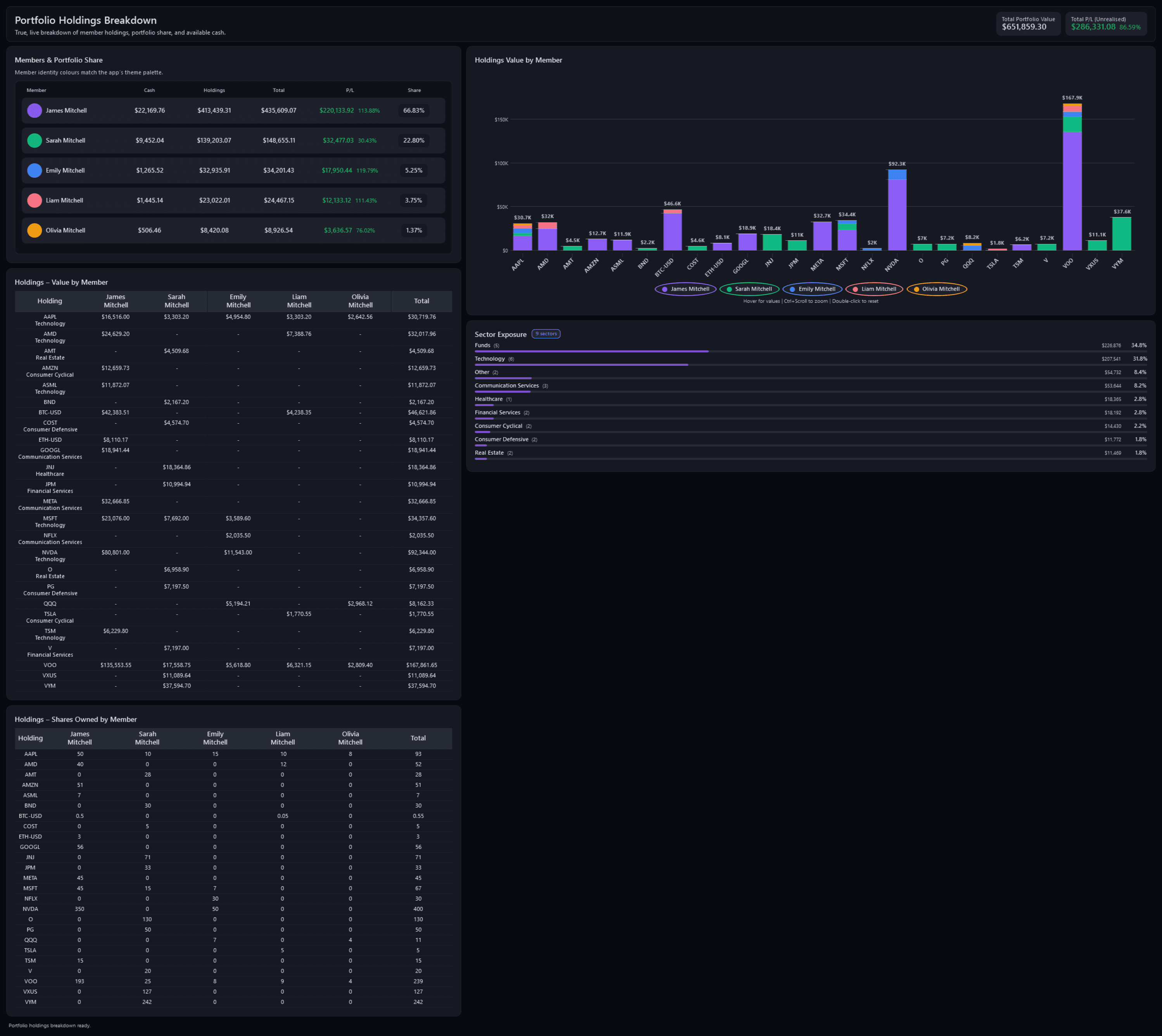Click the Total P/L (Unrealised) card
Image resolution: width=1162 pixels, height=1036 pixels.
click(1106, 23)
